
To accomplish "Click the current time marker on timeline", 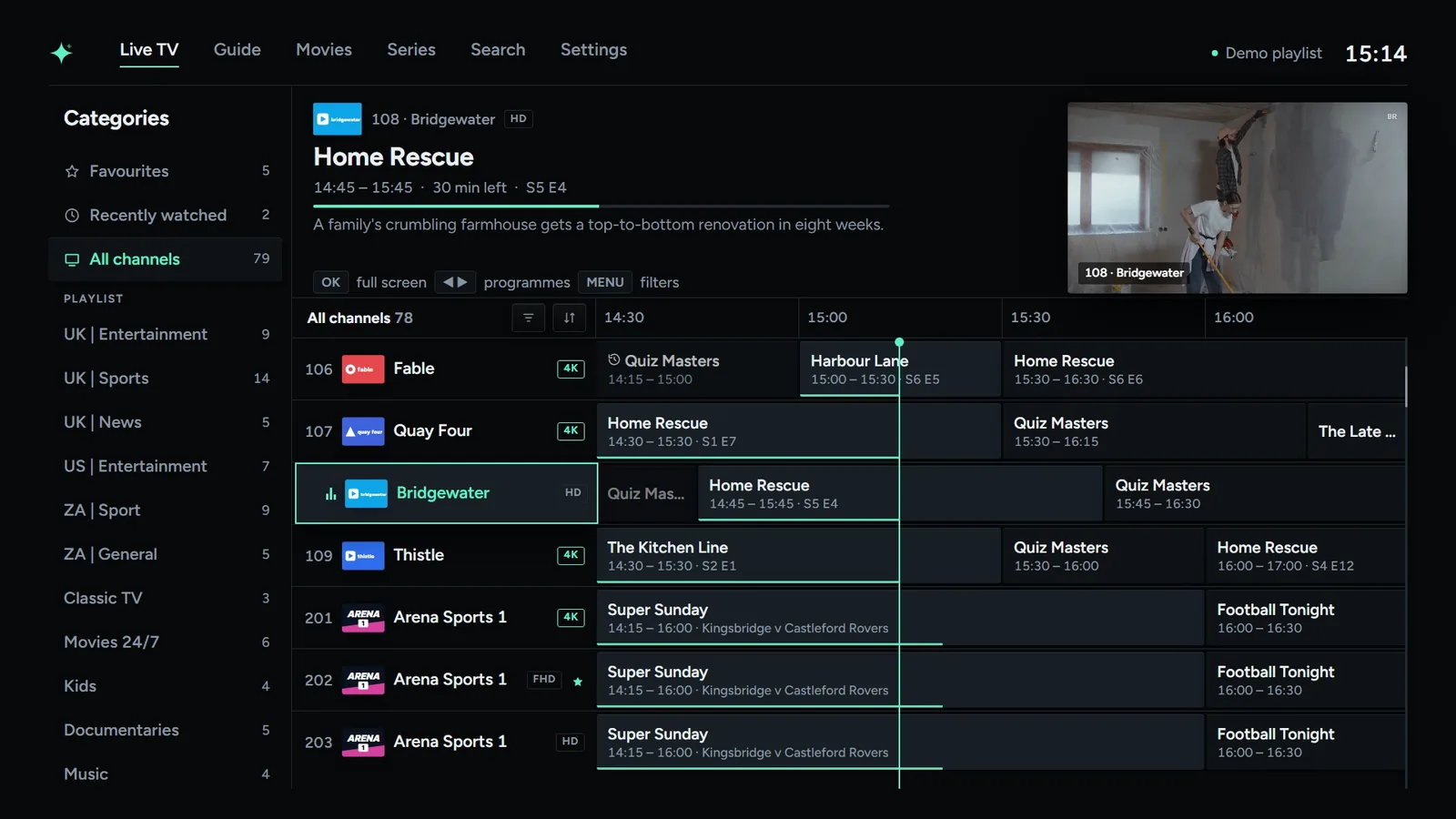I will point(899,342).
